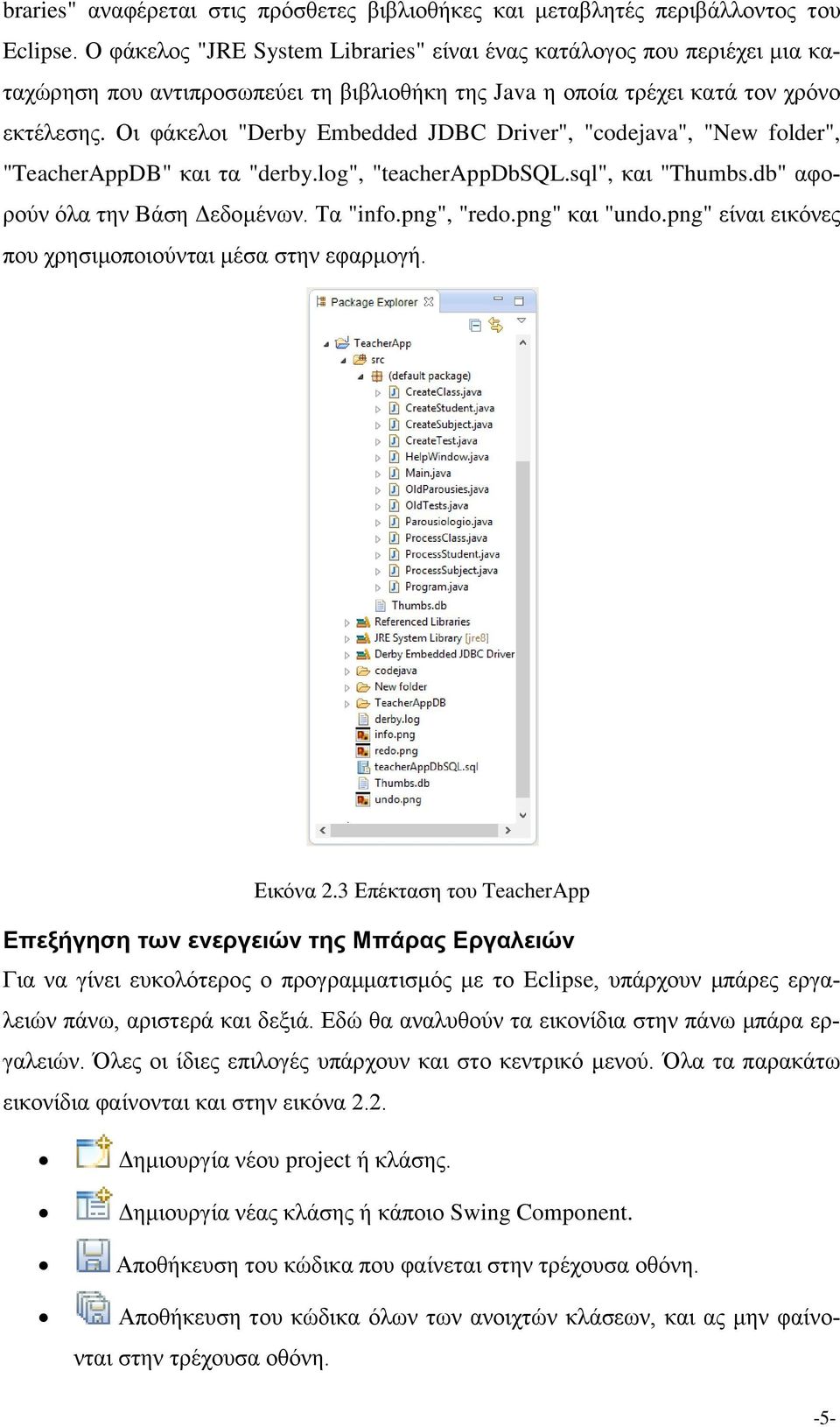Click heading 'Επεξήγηση των ενεργειών της Μπάρας Εργαλείων'
This screenshot has height=1427, width=840.
tap(289, 940)
